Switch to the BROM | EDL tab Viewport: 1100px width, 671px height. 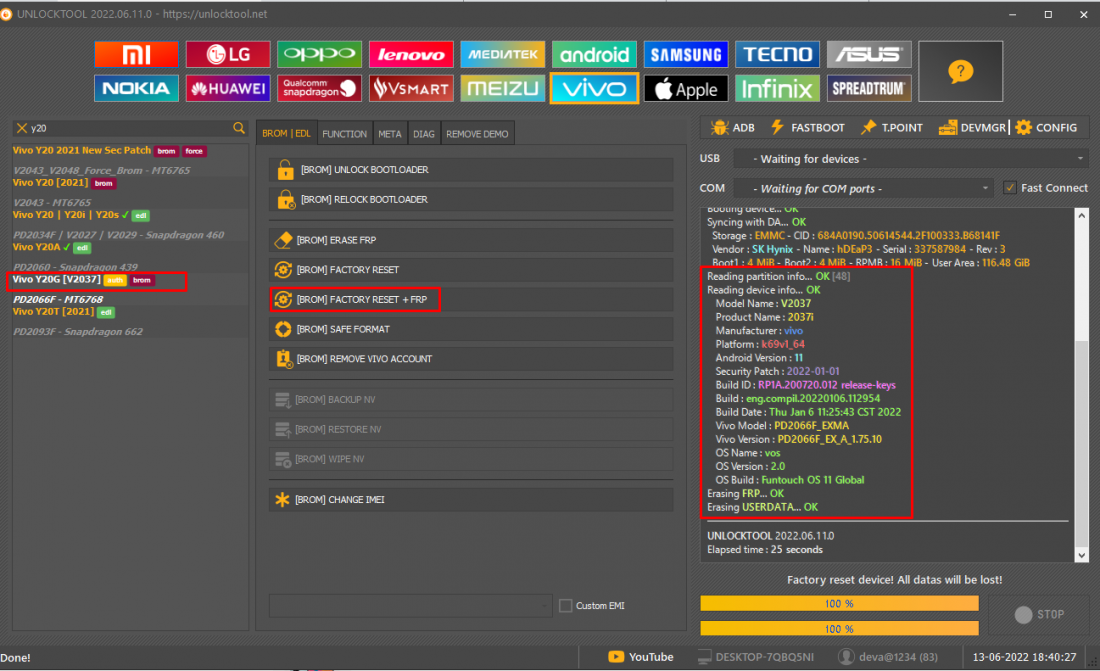pyautogui.click(x=286, y=133)
